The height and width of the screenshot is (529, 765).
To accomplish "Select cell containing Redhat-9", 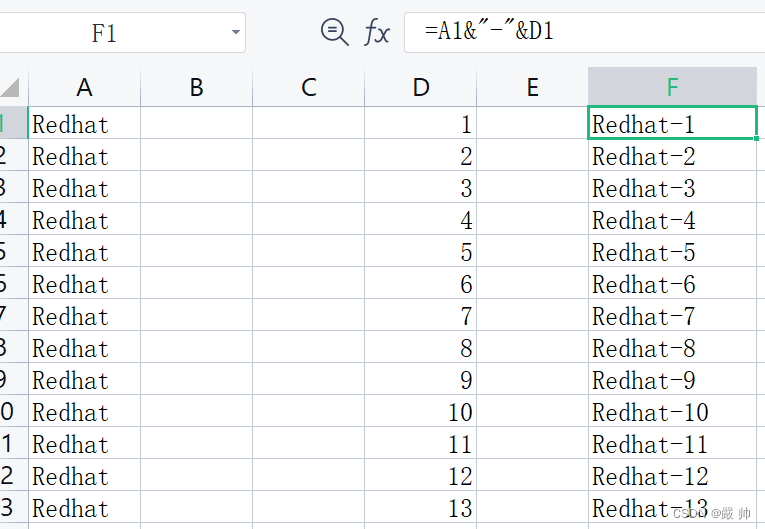I will 672,379.
